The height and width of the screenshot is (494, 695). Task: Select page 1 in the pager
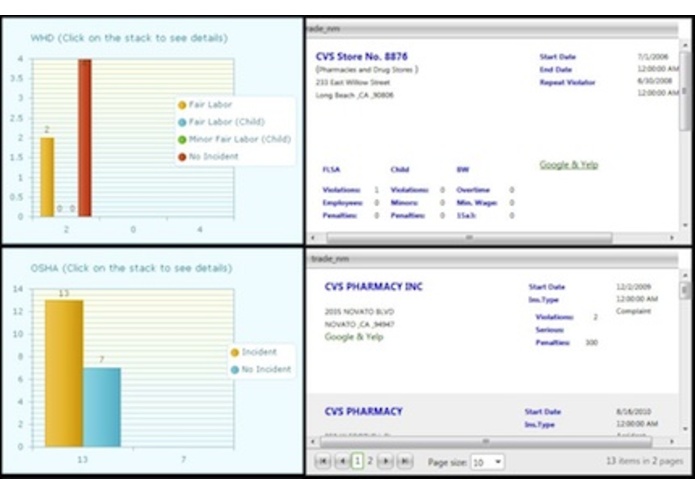click(x=357, y=461)
